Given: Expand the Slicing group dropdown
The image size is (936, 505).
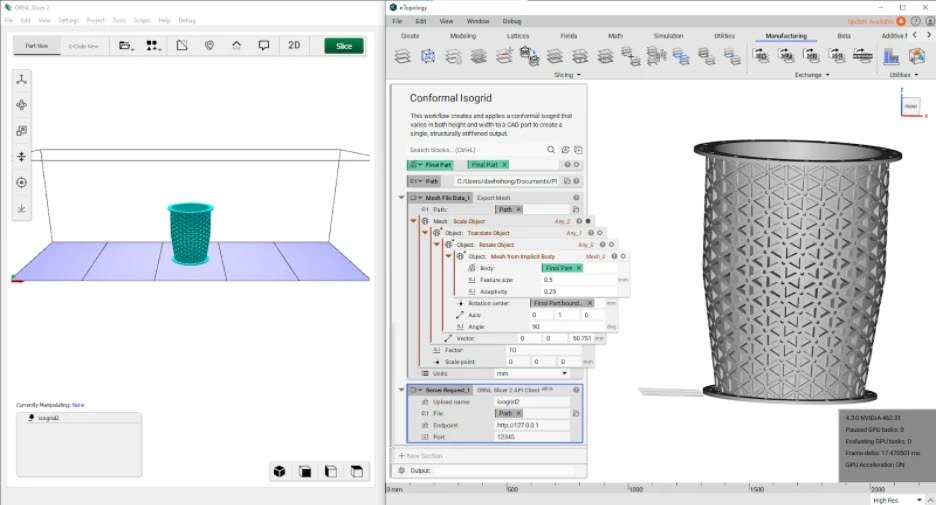Looking at the screenshot, I should pos(567,75).
